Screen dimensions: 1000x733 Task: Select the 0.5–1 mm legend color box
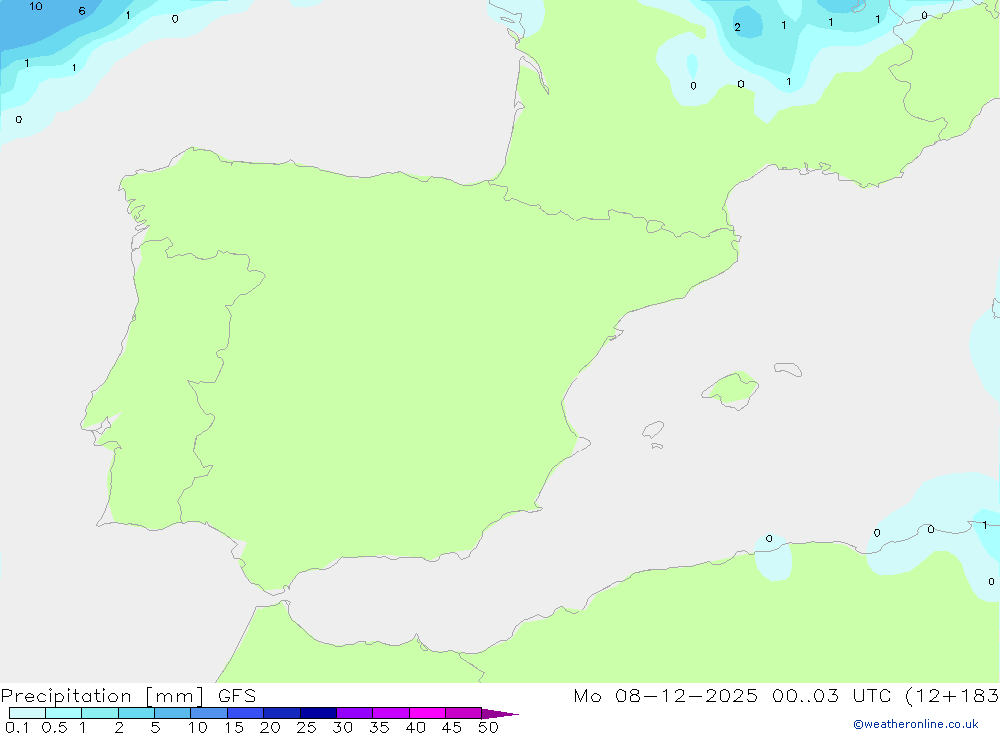[x=64, y=713]
